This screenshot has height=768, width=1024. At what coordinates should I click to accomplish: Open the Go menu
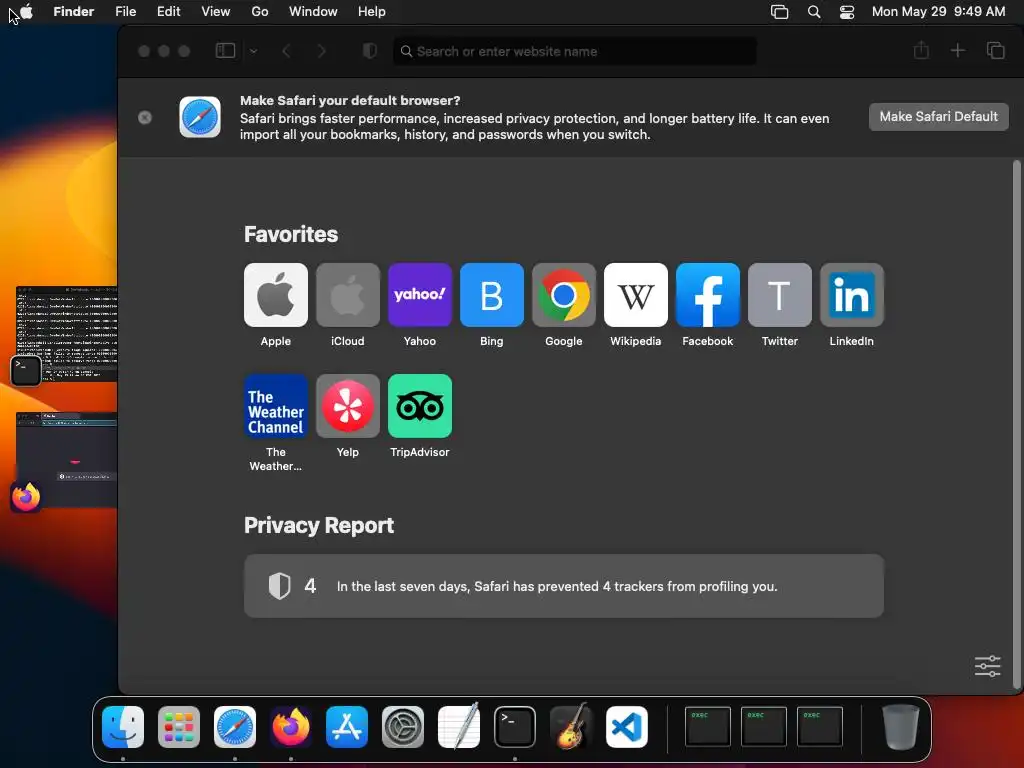point(260,12)
